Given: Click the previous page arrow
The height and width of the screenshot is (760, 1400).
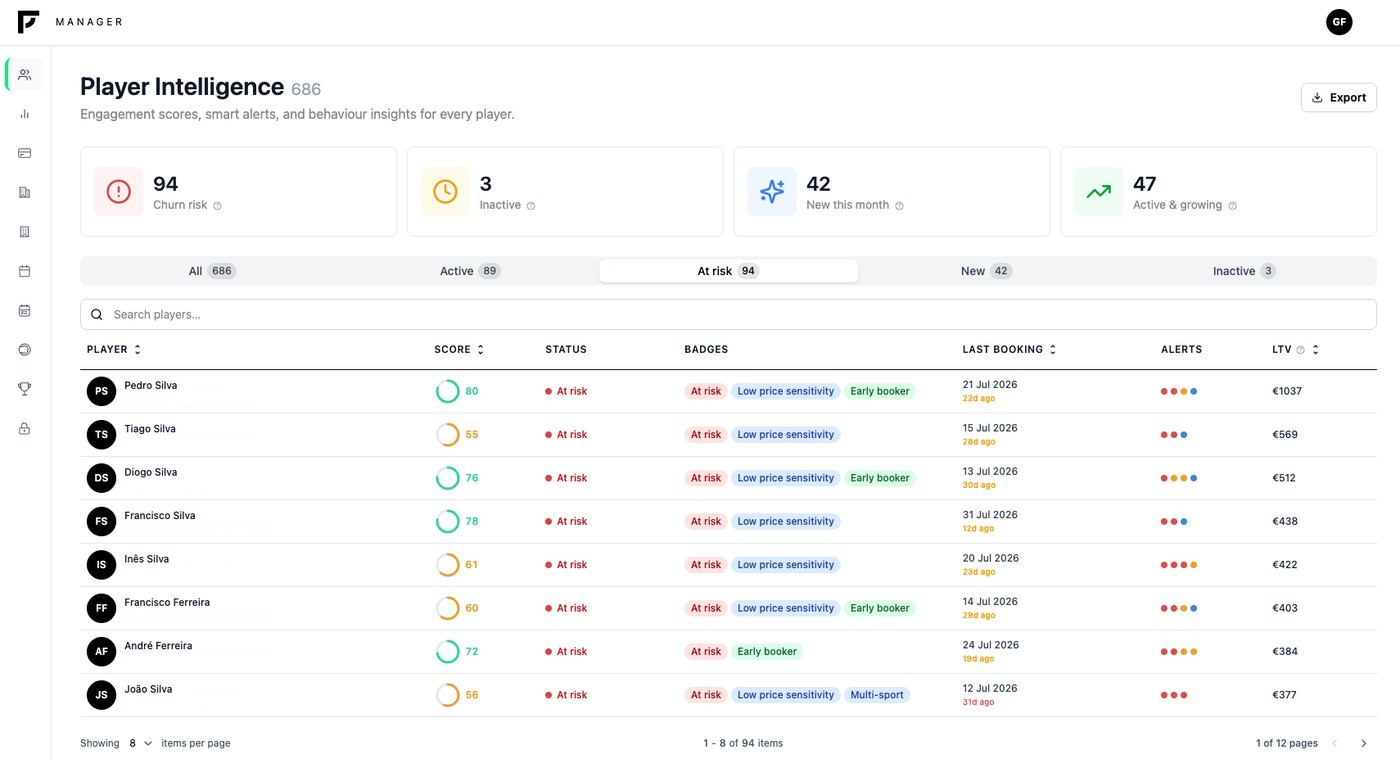Looking at the screenshot, I should point(1334,743).
